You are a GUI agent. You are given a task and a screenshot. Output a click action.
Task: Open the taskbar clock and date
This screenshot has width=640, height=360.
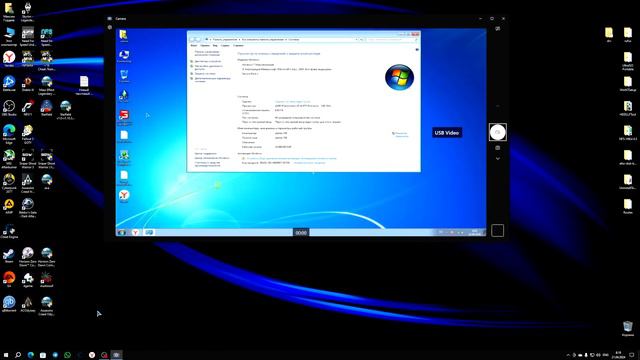point(618,355)
